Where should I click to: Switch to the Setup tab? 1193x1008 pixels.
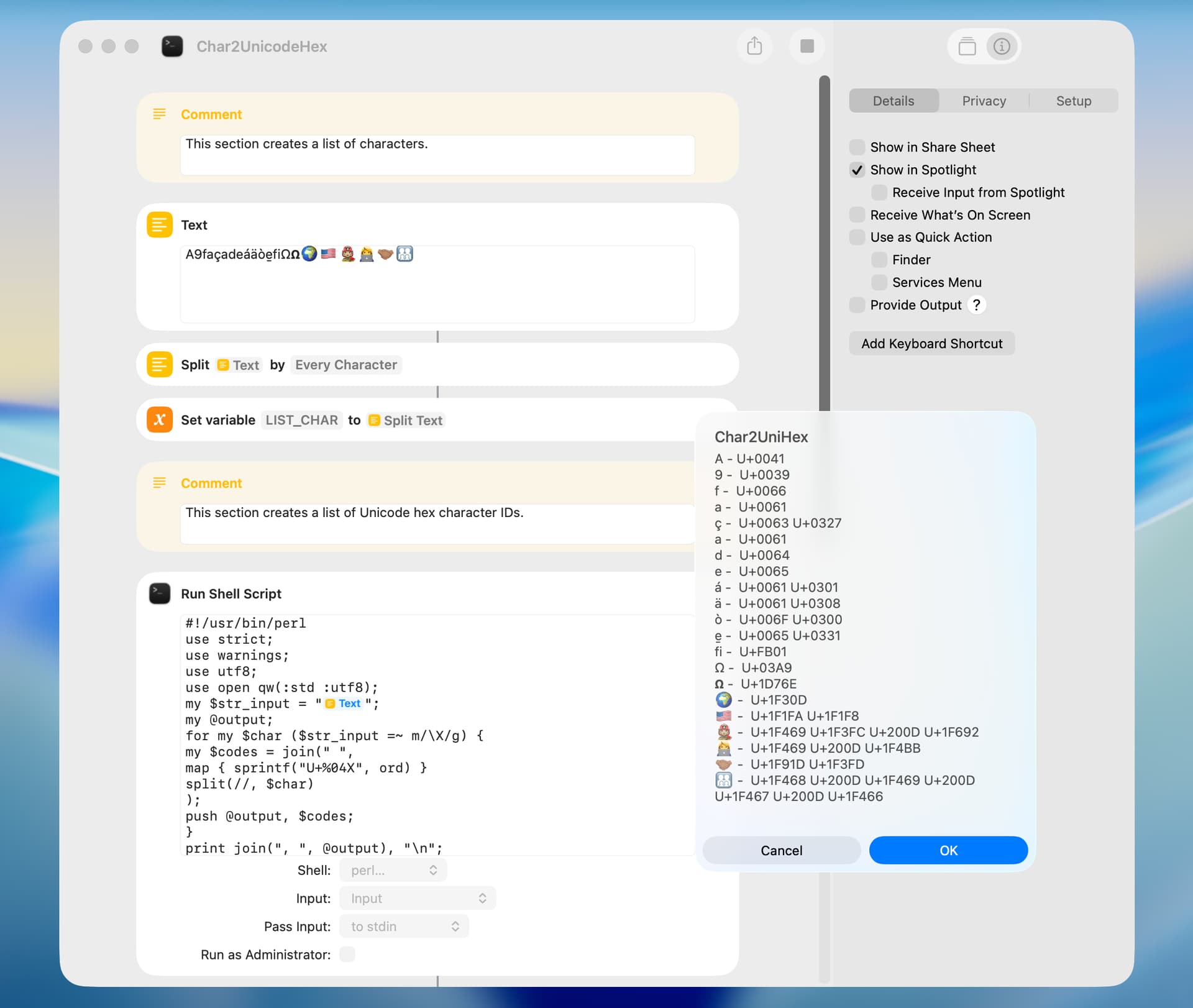click(x=1073, y=101)
